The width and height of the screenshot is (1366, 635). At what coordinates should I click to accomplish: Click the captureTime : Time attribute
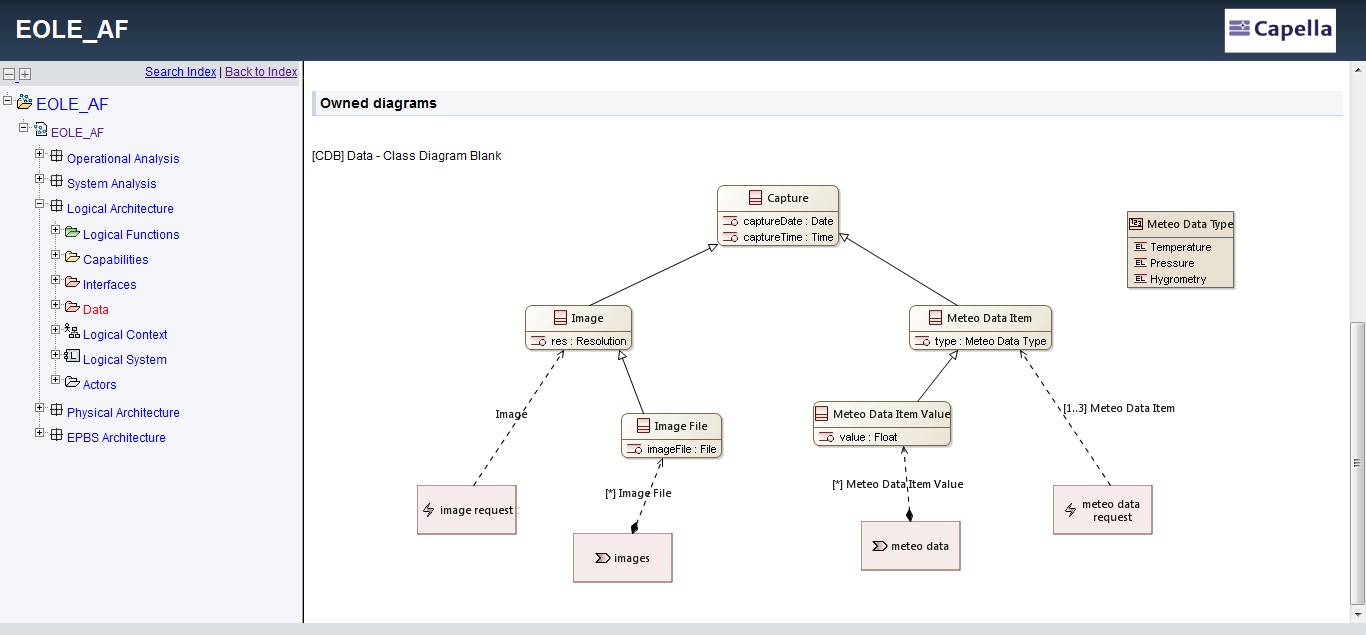point(779,237)
